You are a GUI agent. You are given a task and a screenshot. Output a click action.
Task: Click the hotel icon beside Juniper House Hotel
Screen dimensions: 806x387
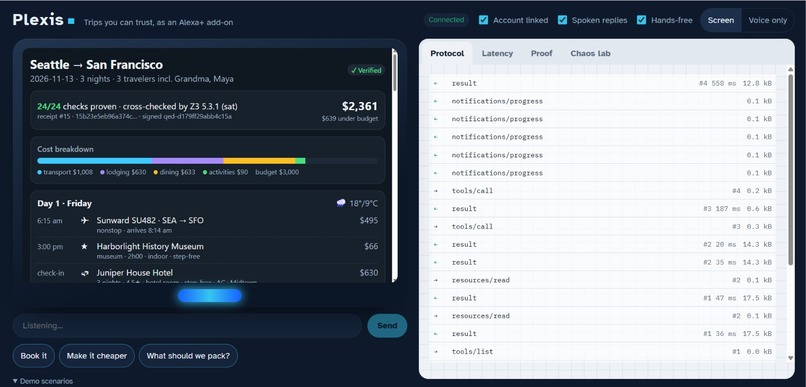pos(85,273)
